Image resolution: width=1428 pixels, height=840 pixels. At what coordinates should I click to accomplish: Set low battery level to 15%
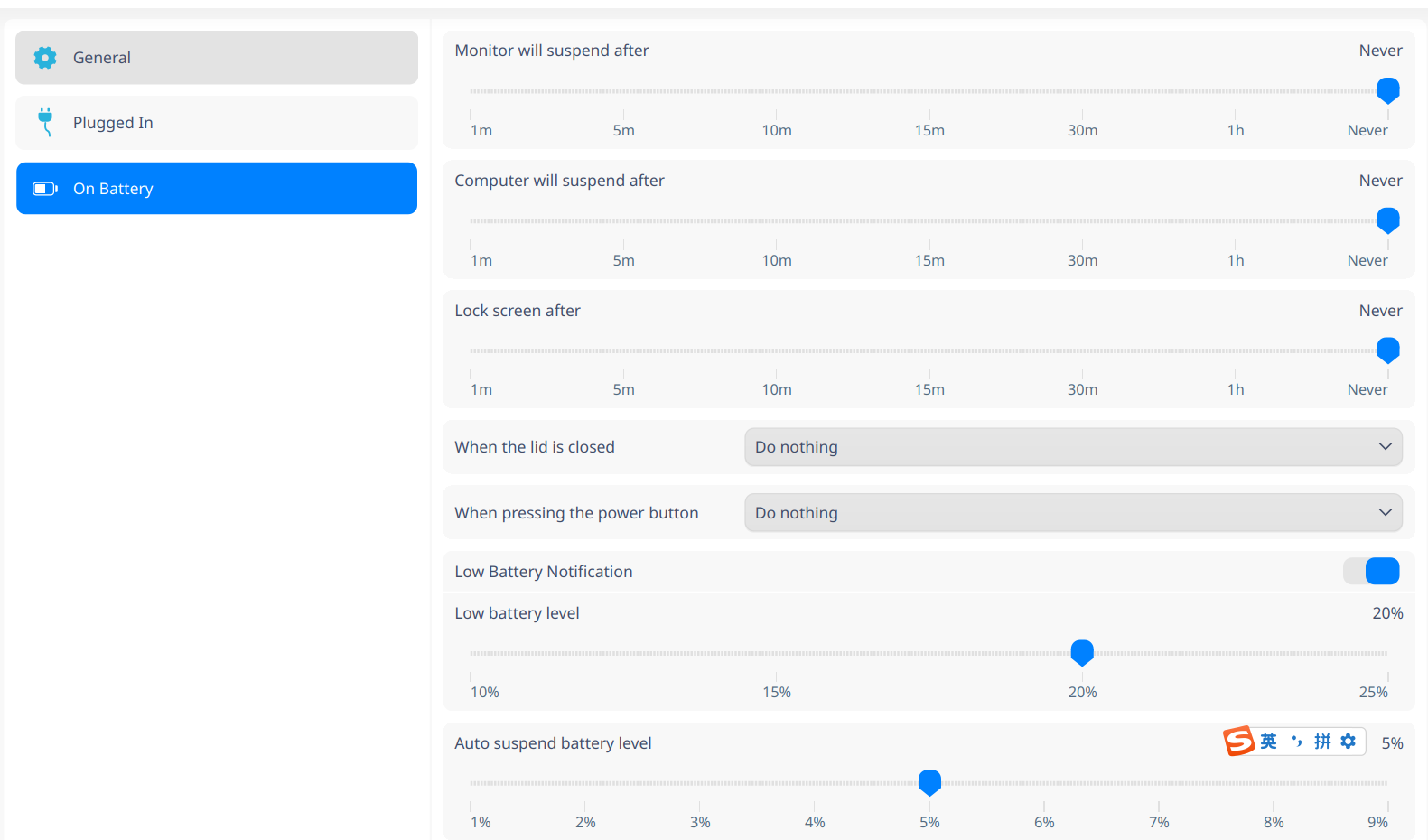pyautogui.click(x=776, y=653)
